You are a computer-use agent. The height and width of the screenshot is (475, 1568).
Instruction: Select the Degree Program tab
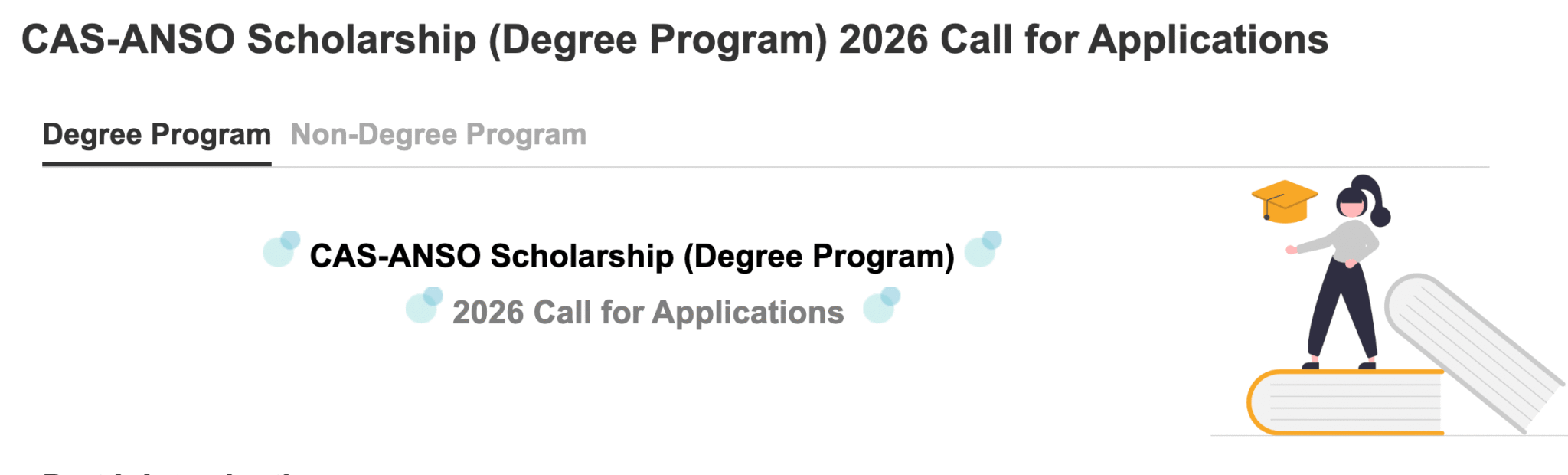156,134
